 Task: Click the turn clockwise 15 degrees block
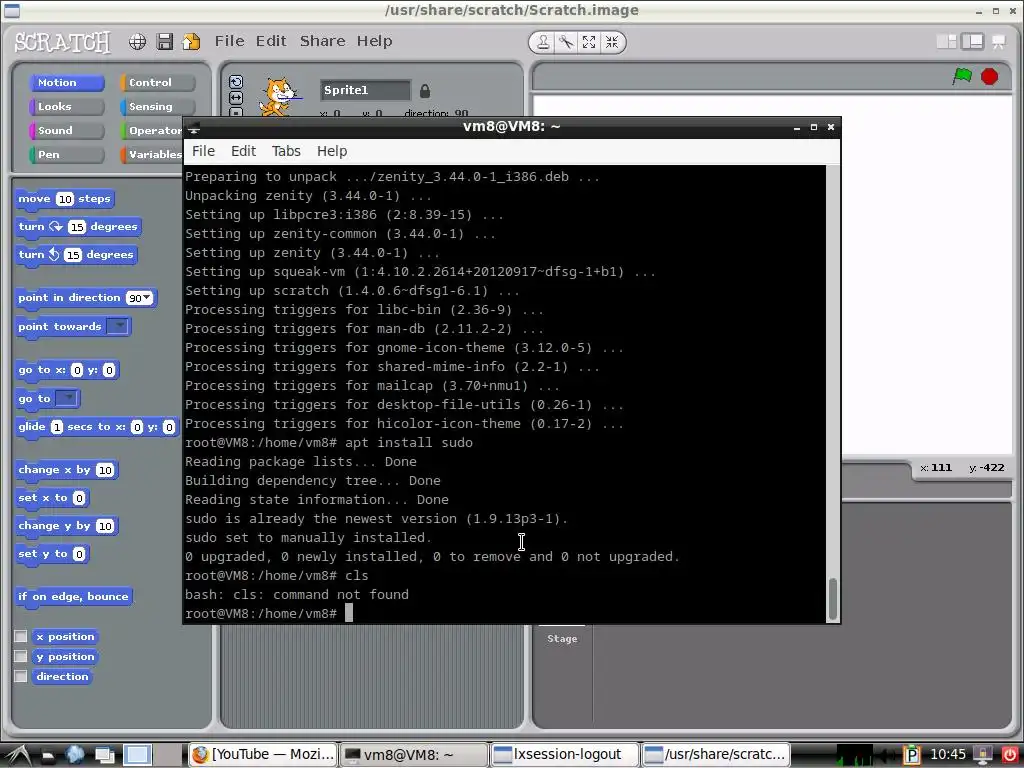78,227
